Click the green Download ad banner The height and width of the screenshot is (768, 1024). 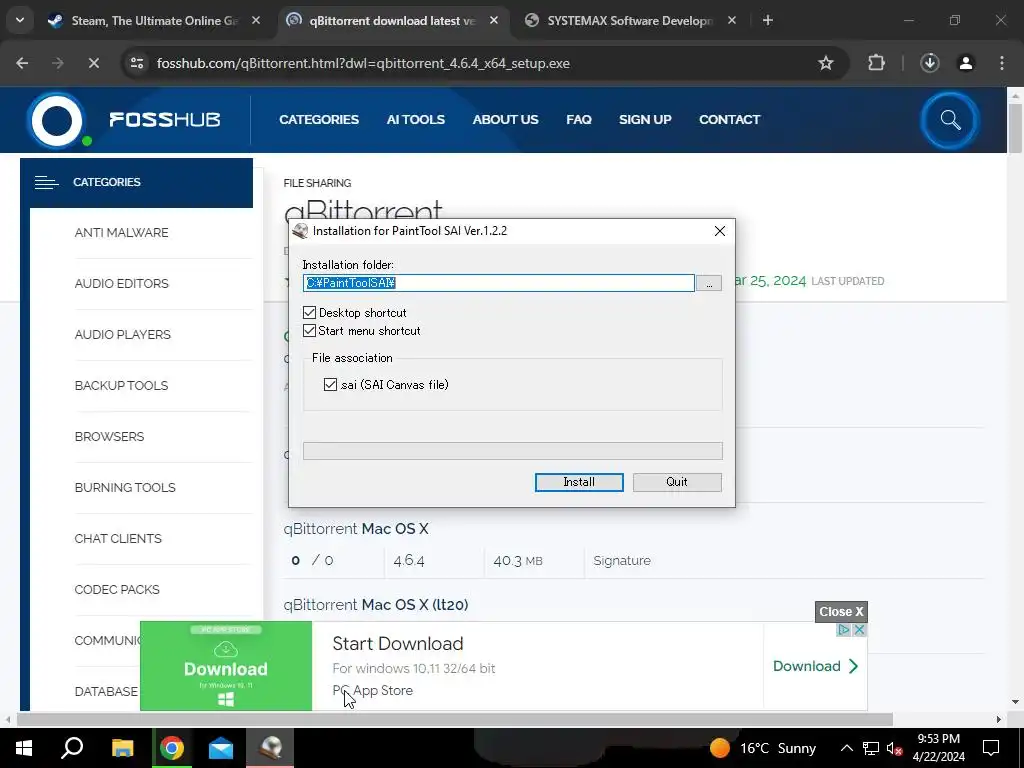coord(226,666)
